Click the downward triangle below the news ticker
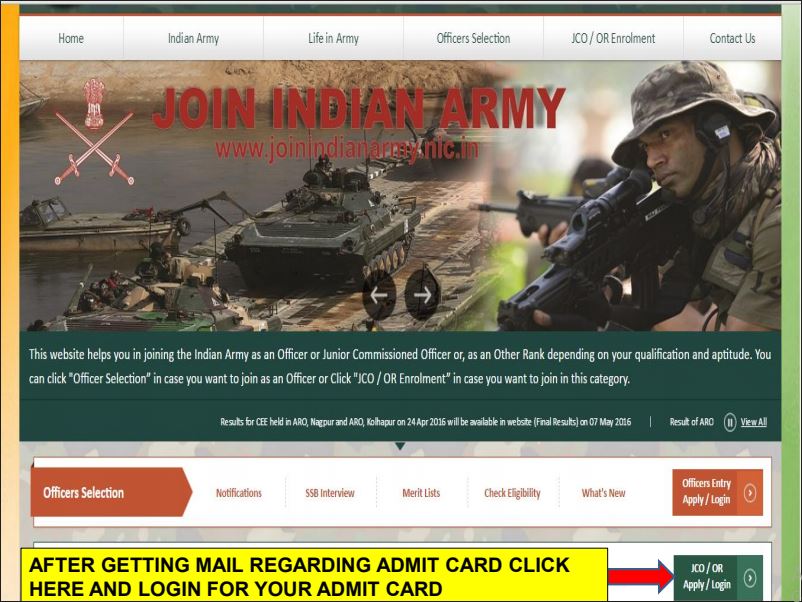The image size is (802, 602). (x=401, y=447)
